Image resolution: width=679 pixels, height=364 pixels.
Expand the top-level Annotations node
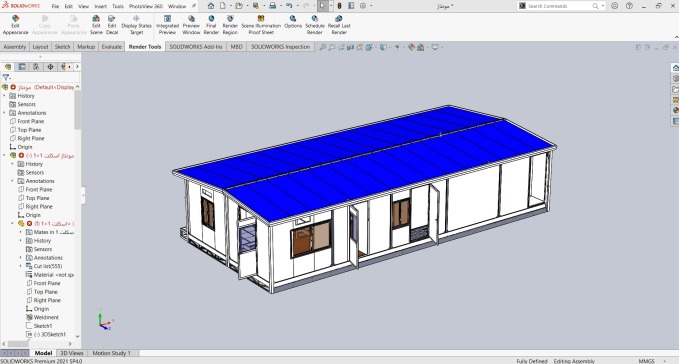coord(5,113)
